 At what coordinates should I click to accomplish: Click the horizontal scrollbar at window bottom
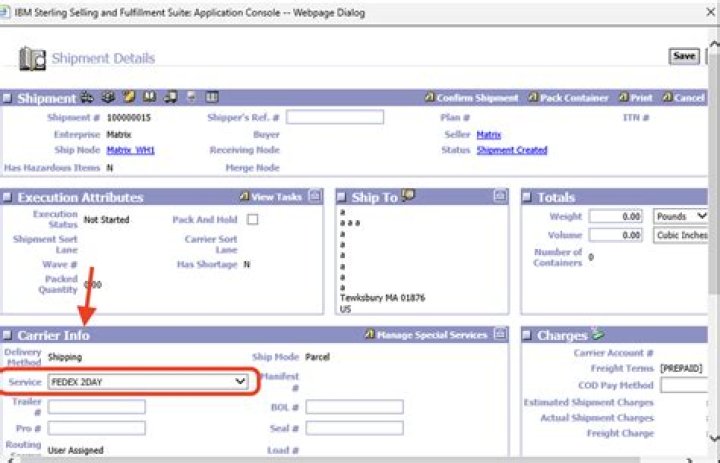coord(331,459)
